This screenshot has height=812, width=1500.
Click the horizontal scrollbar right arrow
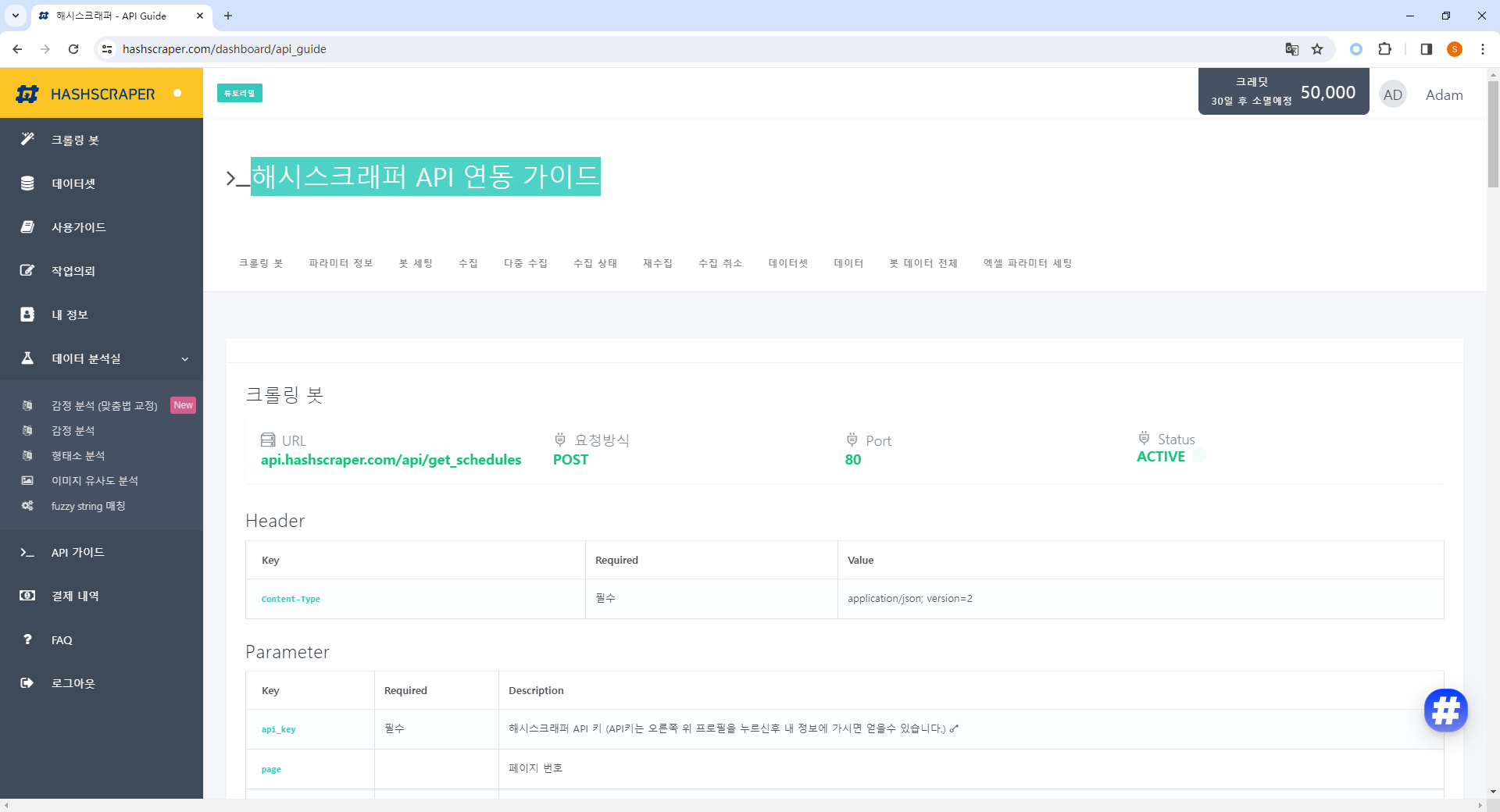[x=1480, y=805]
